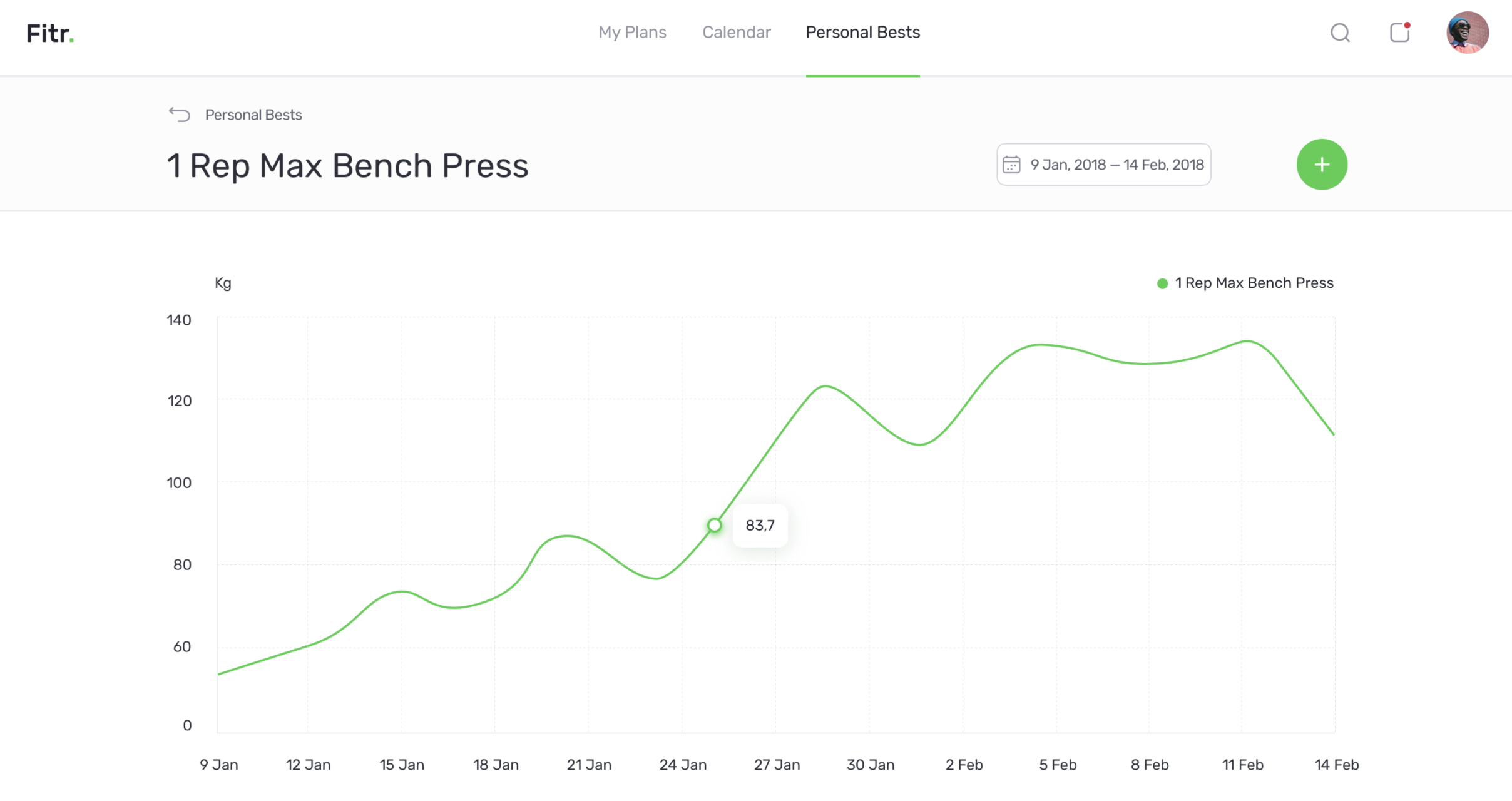Click the back arrow icon
Viewport: 1512px width, 801px height.
pyautogui.click(x=180, y=115)
